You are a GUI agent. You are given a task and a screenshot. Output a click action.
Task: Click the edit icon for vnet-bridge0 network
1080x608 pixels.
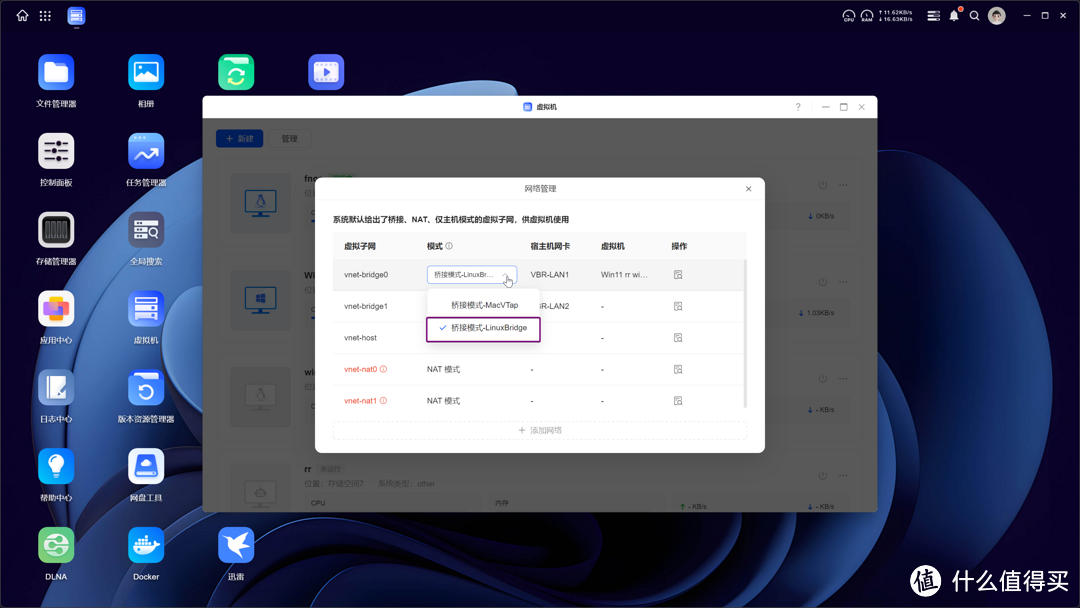[x=677, y=275]
